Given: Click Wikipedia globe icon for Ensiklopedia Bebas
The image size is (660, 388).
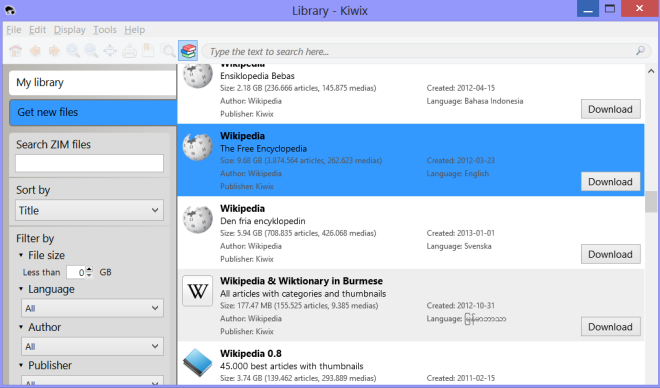Looking at the screenshot, I should coord(197,76).
